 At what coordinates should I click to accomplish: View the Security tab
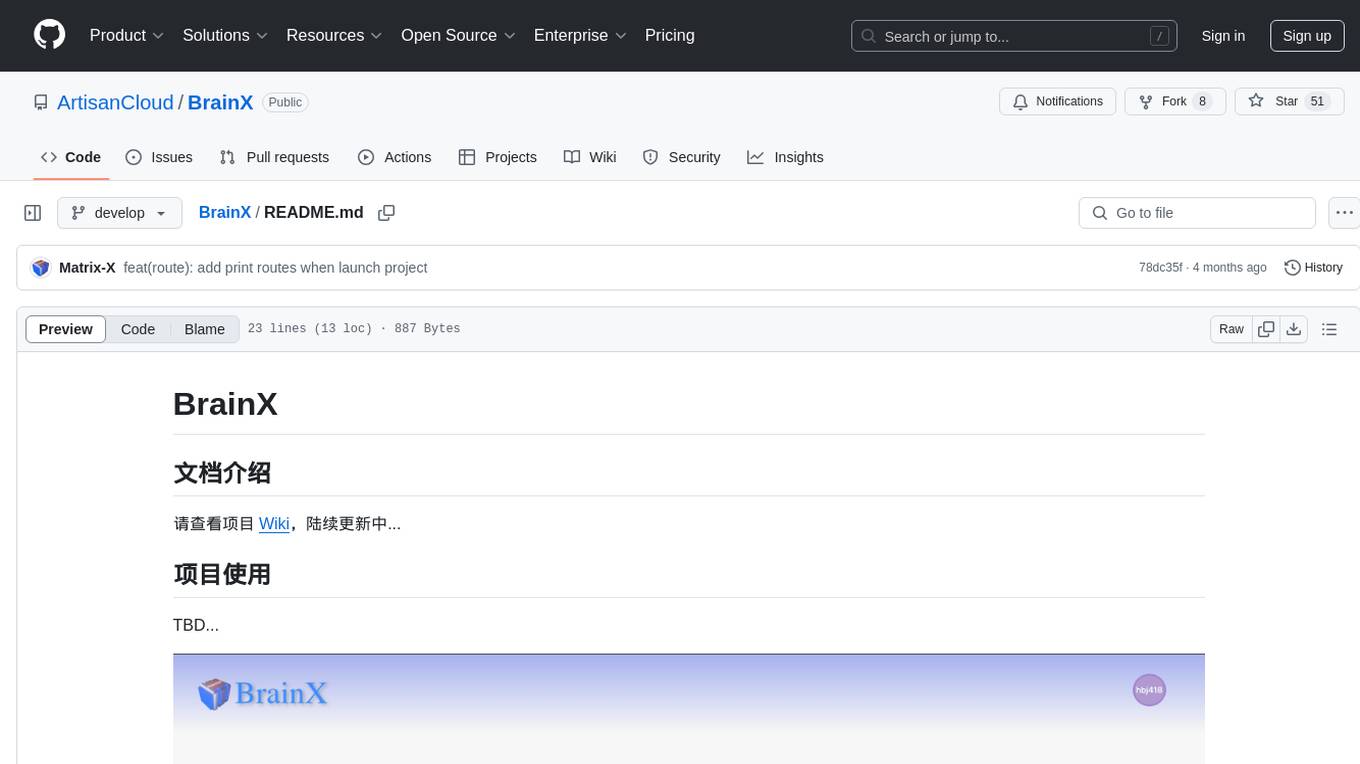[x=681, y=157]
